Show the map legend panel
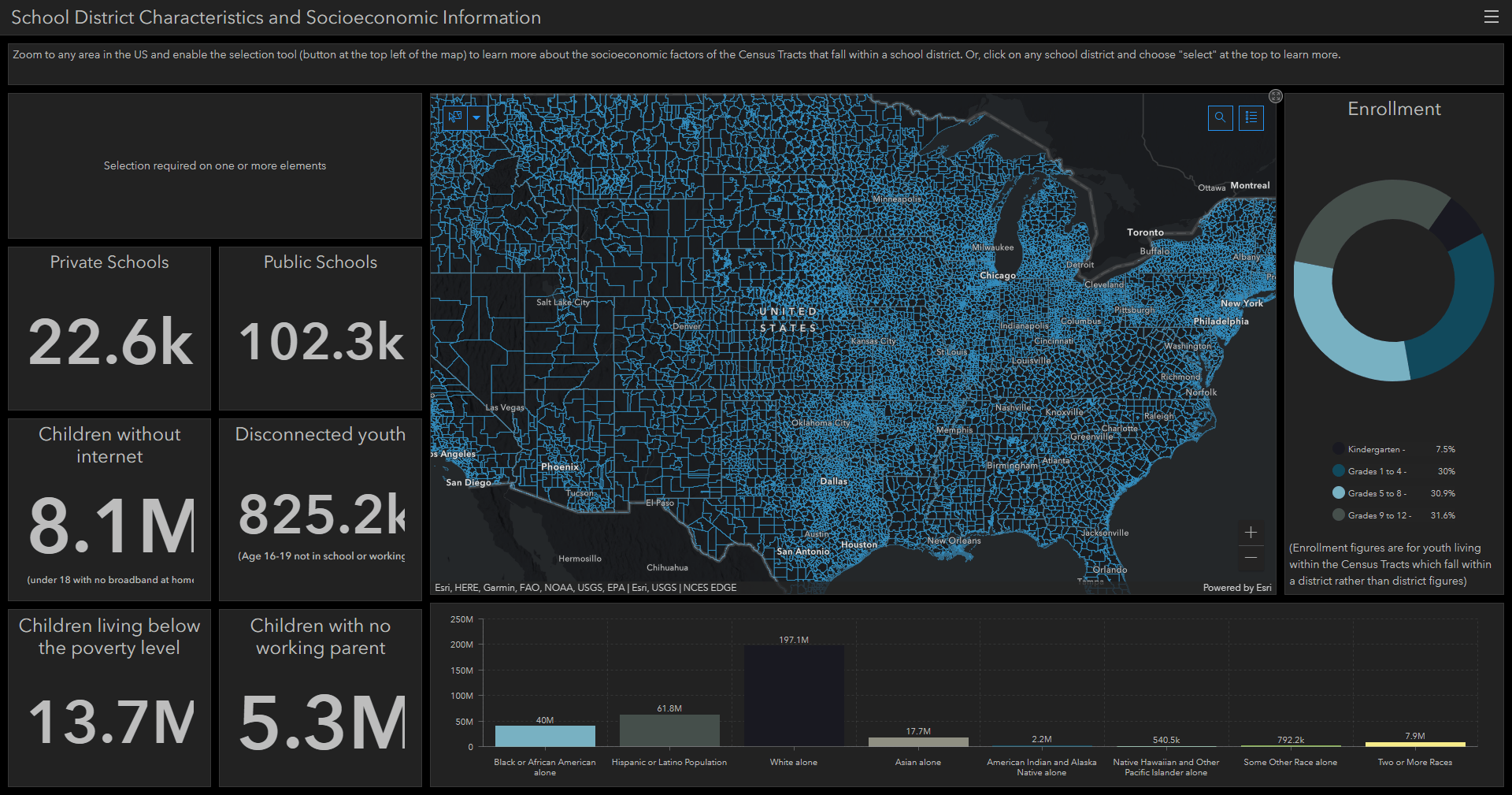 click(x=1251, y=117)
